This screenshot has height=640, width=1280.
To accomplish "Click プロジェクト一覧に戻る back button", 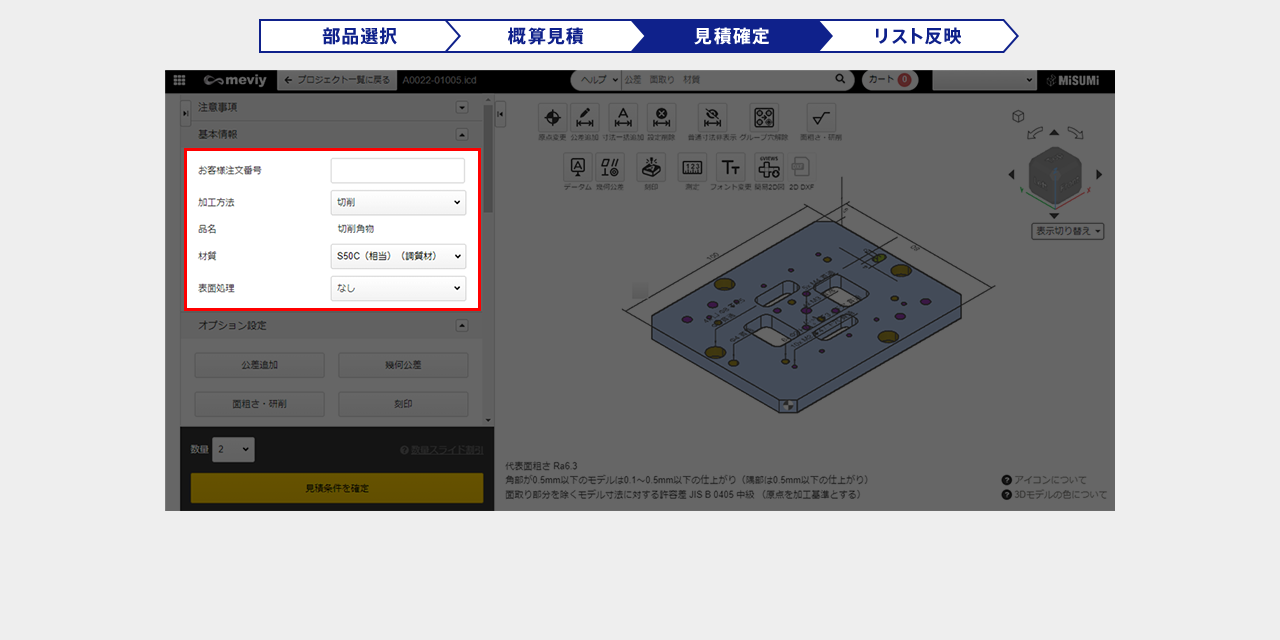I will coord(336,80).
